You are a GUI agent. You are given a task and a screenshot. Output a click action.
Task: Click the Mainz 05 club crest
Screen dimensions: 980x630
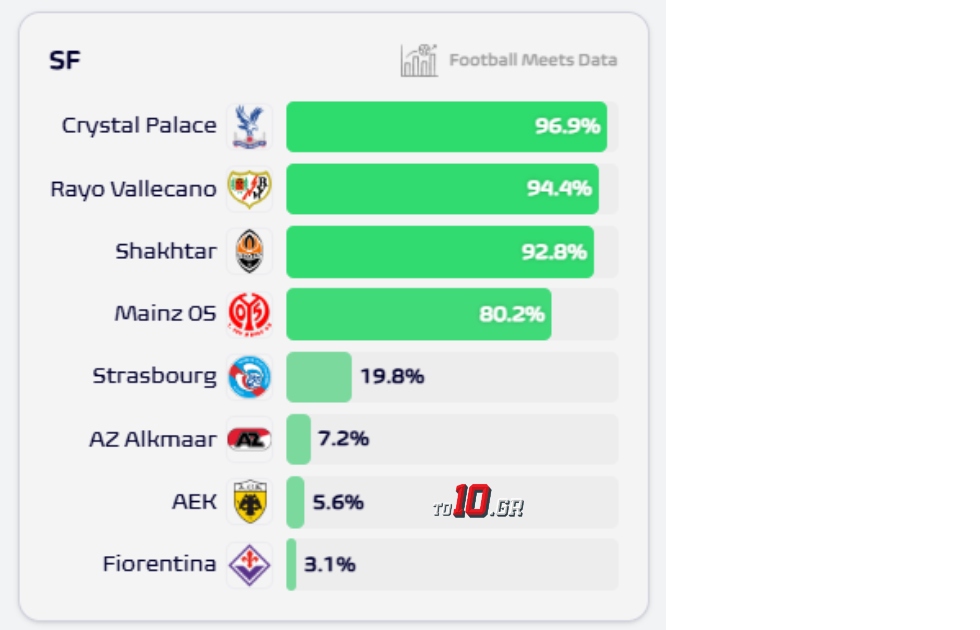point(248,314)
